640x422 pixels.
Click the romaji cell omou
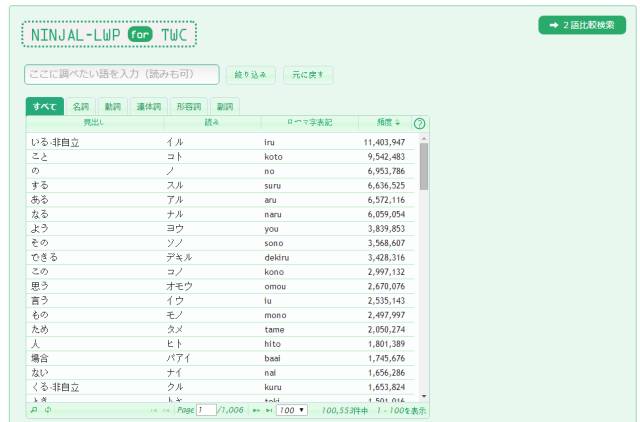pos(275,287)
